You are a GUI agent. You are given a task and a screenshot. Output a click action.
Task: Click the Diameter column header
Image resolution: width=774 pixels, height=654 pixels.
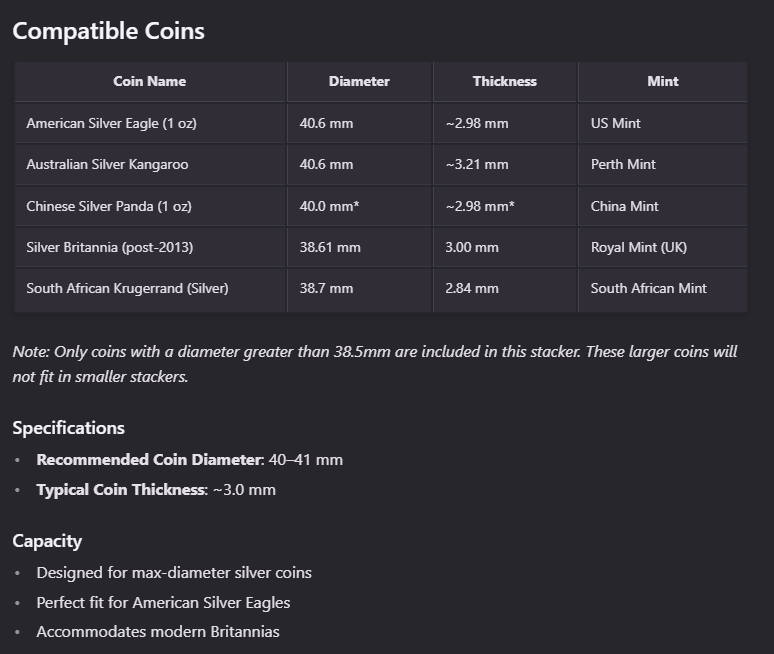[x=359, y=82]
